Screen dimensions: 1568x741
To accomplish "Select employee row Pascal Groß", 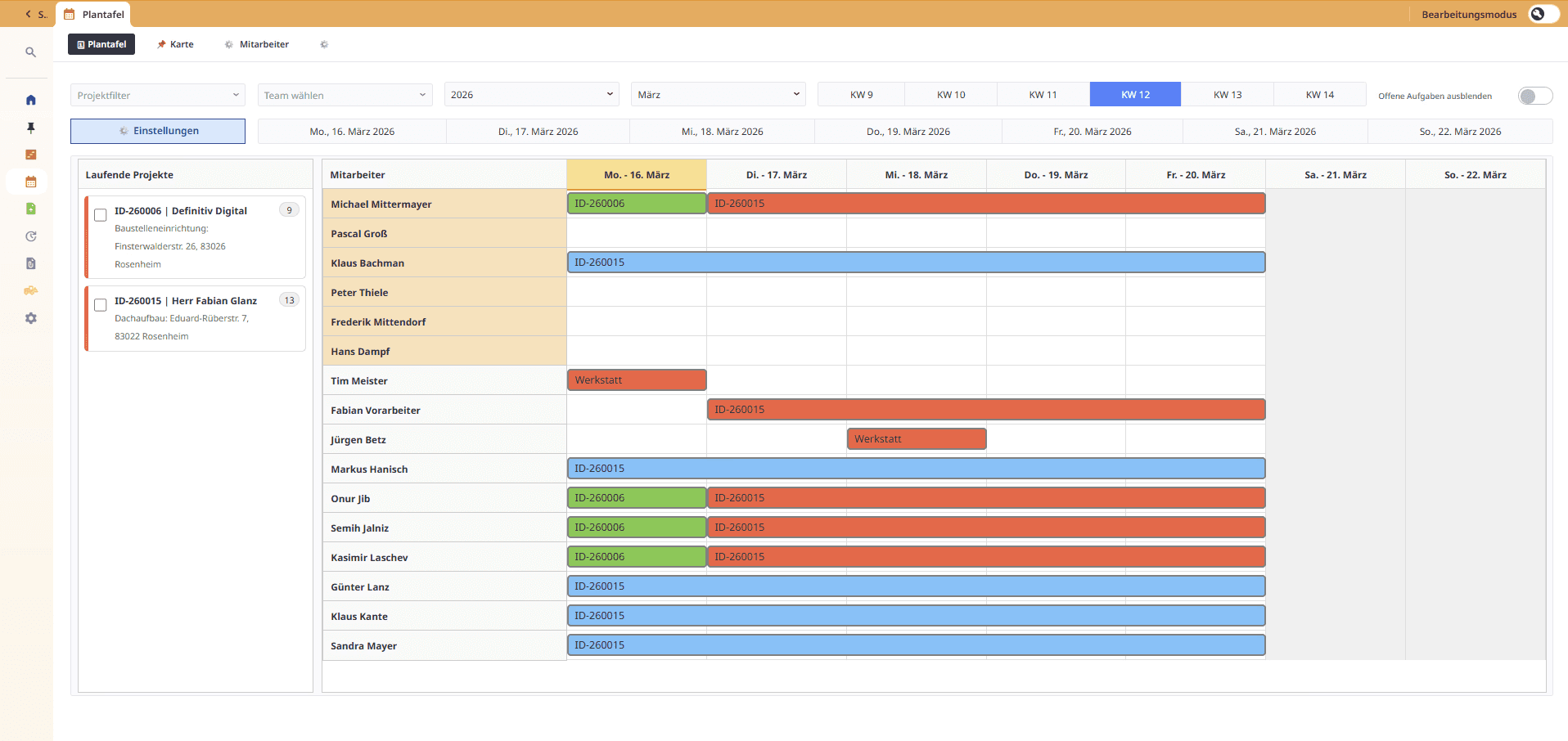I will (444, 233).
